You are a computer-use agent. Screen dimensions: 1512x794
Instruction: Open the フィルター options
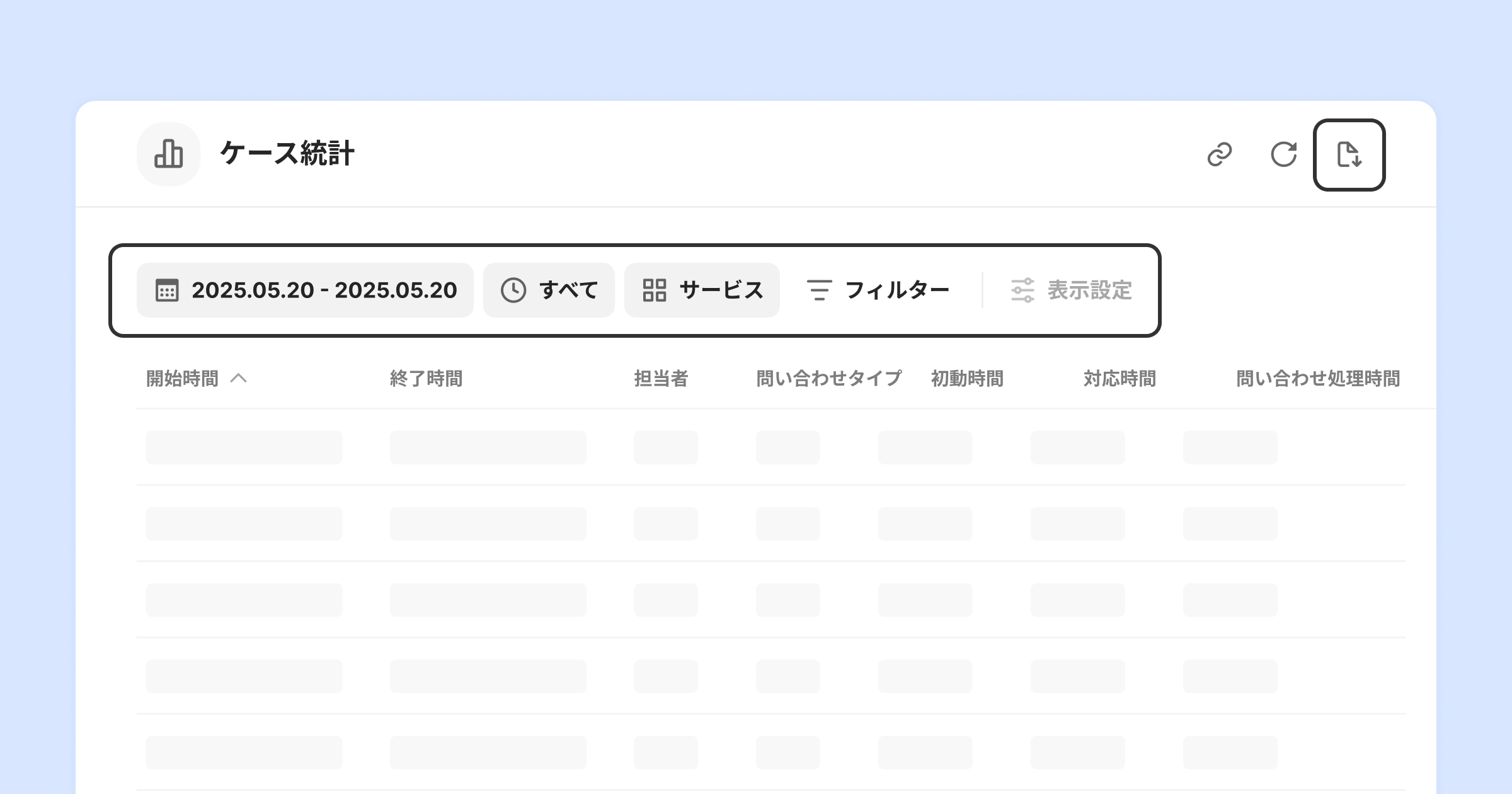pyautogui.click(x=897, y=291)
